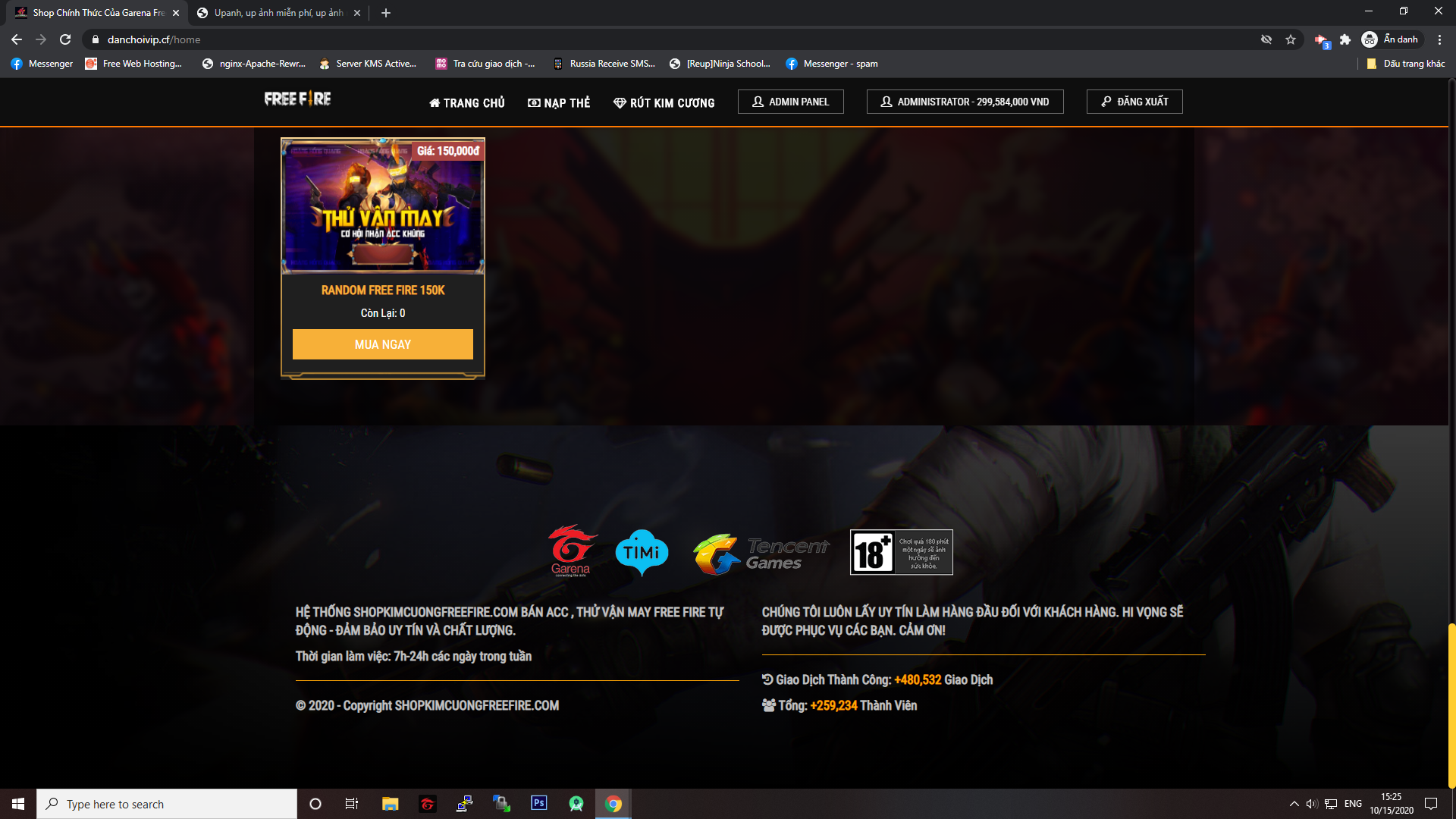The image size is (1456, 819).
Task: Click the TiMi logo in the footer
Action: point(642,552)
